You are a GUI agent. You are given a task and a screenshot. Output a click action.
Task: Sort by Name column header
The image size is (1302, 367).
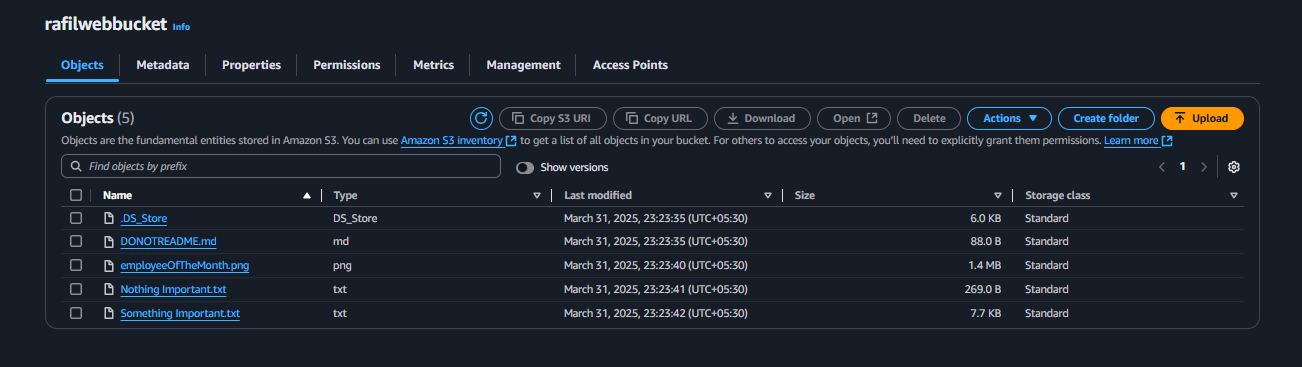(117, 196)
